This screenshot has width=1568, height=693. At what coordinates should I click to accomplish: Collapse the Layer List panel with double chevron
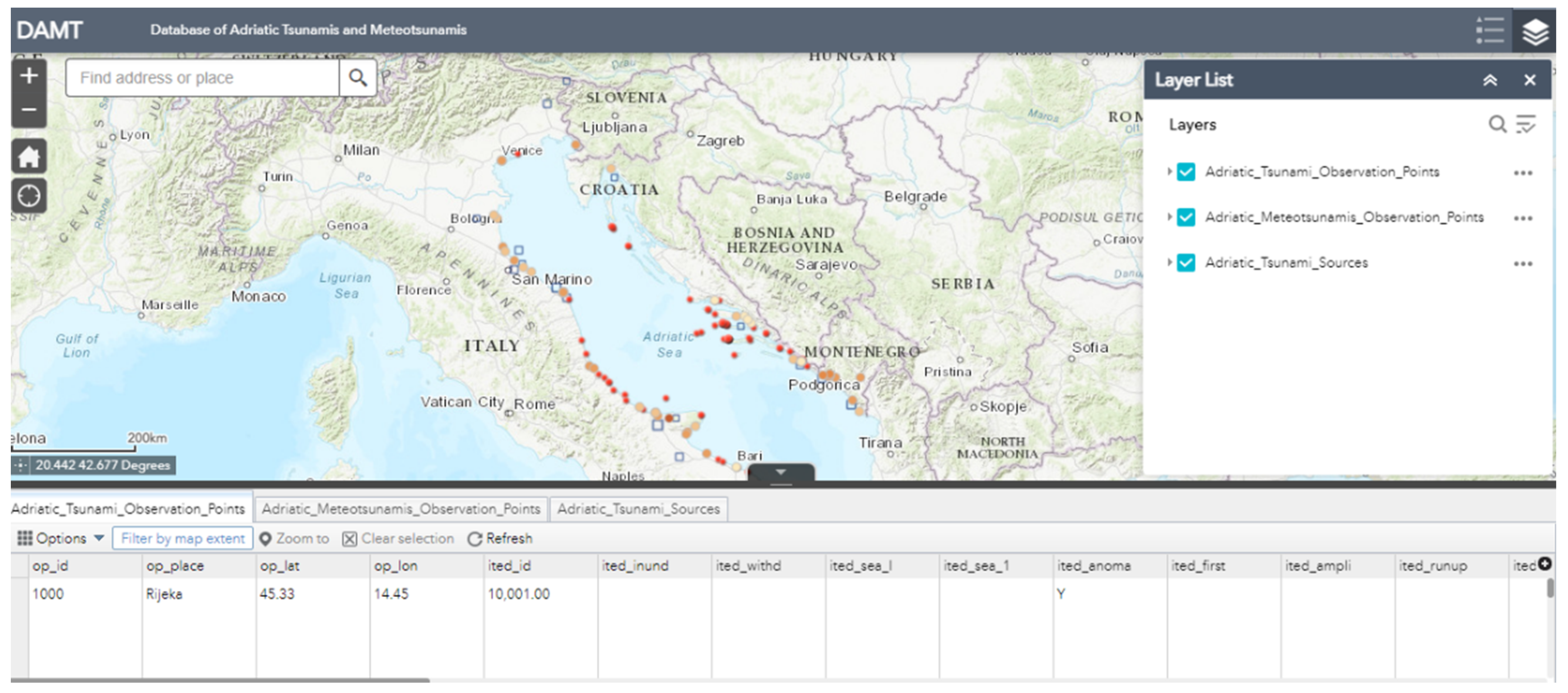point(1489,80)
